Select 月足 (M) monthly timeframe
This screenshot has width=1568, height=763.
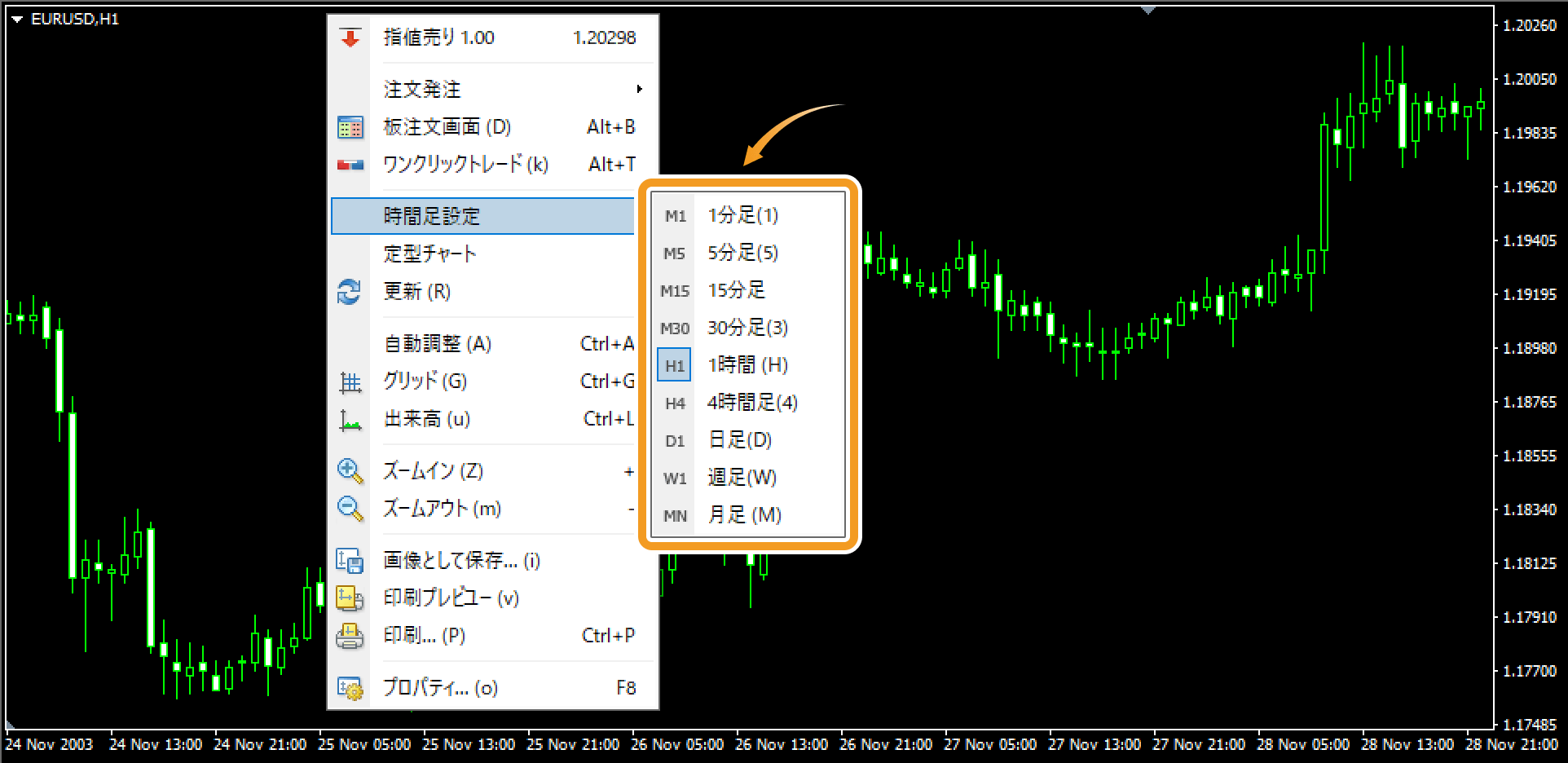pos(748,516)
